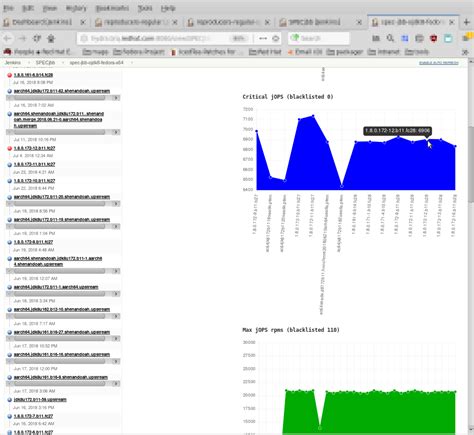Open the breadcrumb arrow after SPECjbb
This screenshot has height=435, width=474.
(x=62, y=63)
